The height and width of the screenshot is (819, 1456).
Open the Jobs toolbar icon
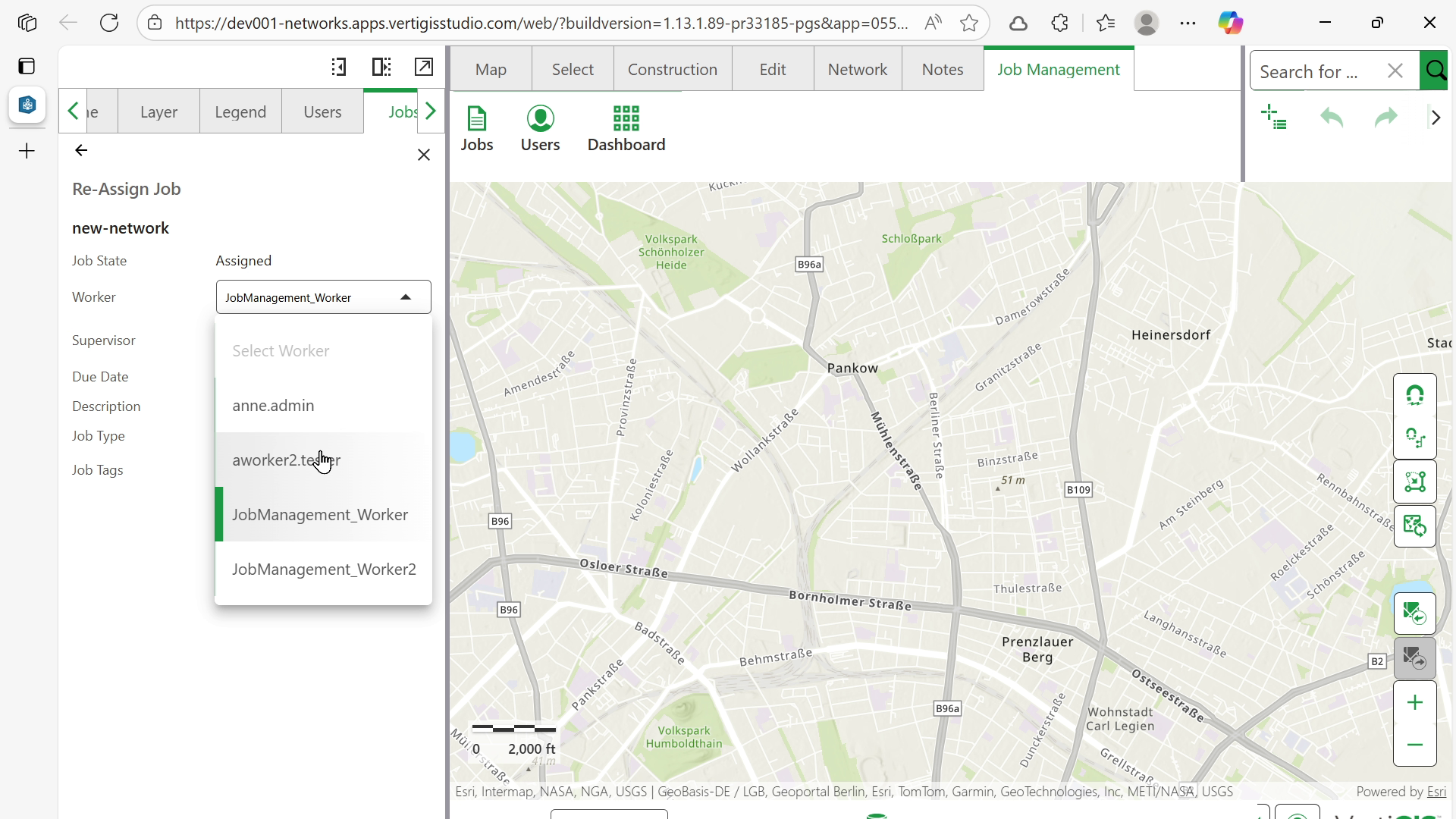click(x=476, y=129)
